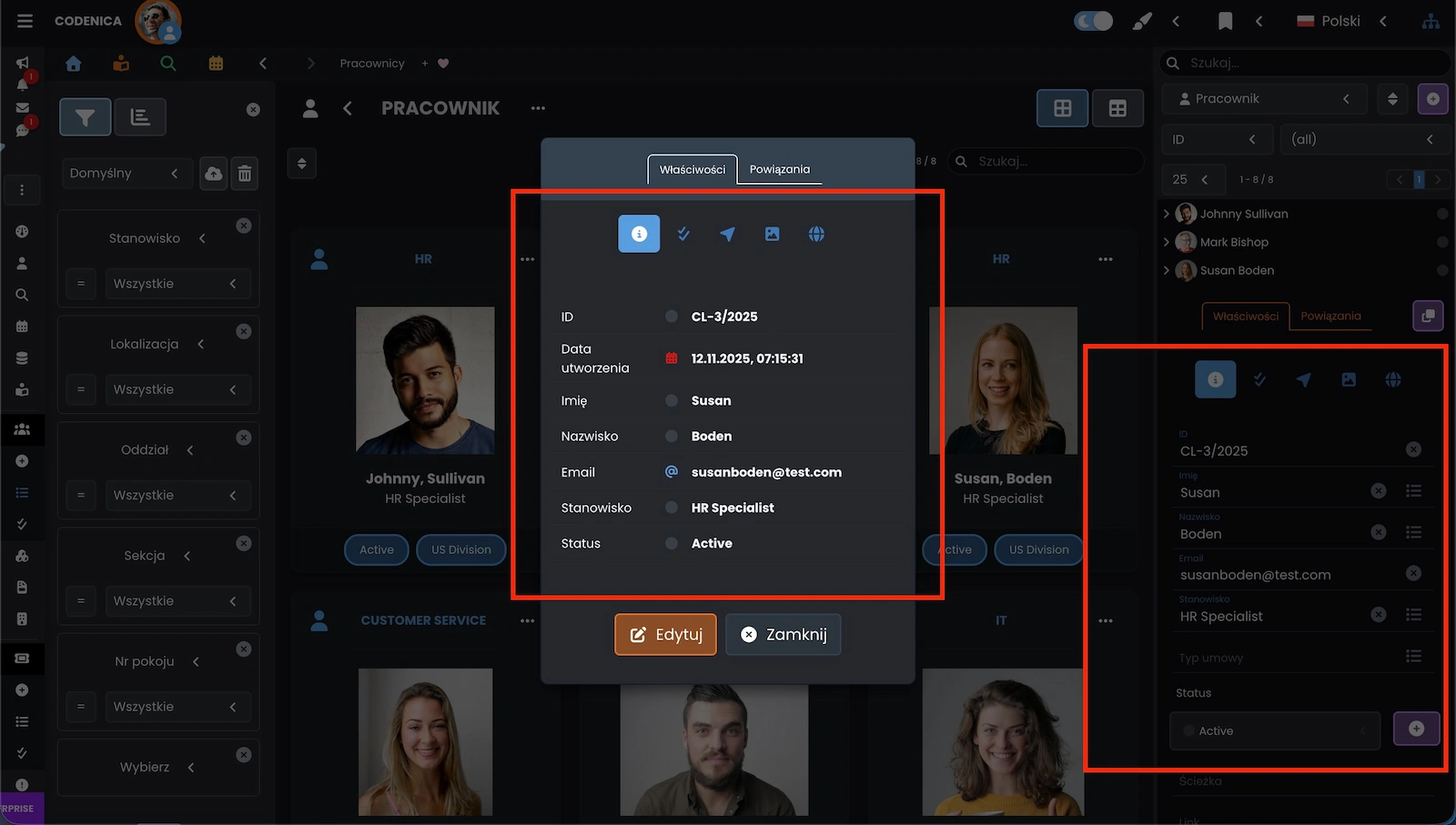The height and width of the screenshot is (825, 1456).
Task: Click the Edytuj button
Action: coord(665,634)
